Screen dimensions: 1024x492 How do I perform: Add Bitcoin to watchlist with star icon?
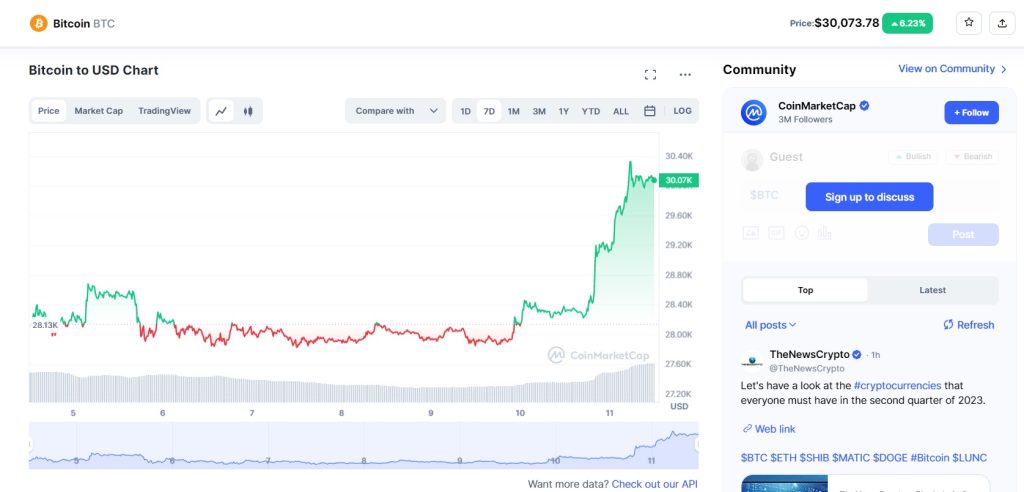coord(968,23)
